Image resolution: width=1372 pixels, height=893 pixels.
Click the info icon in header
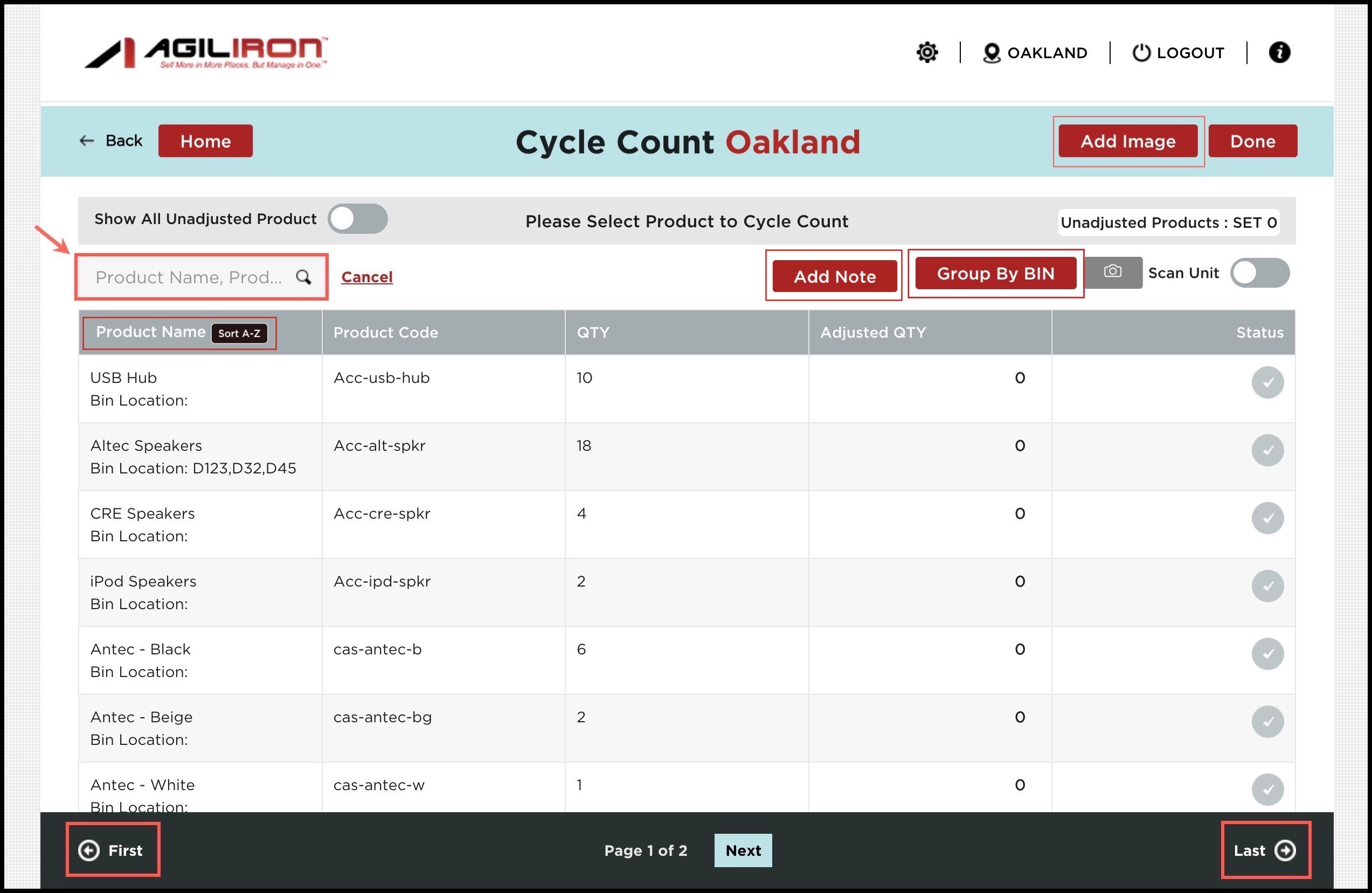[1279, 52]
